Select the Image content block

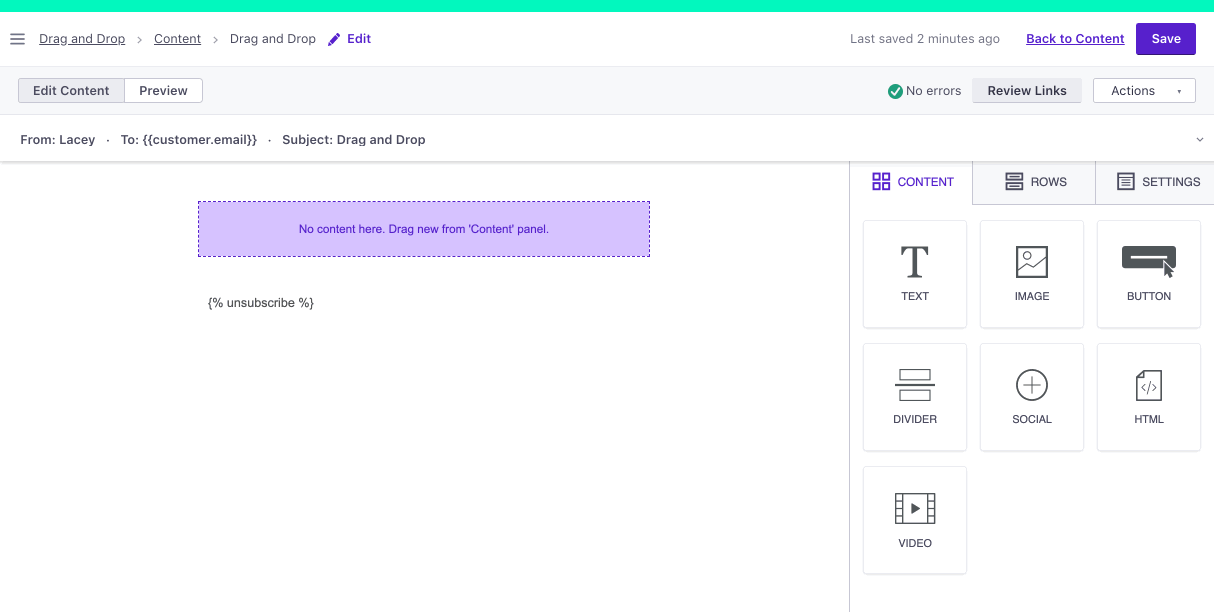coord(1031,274)
